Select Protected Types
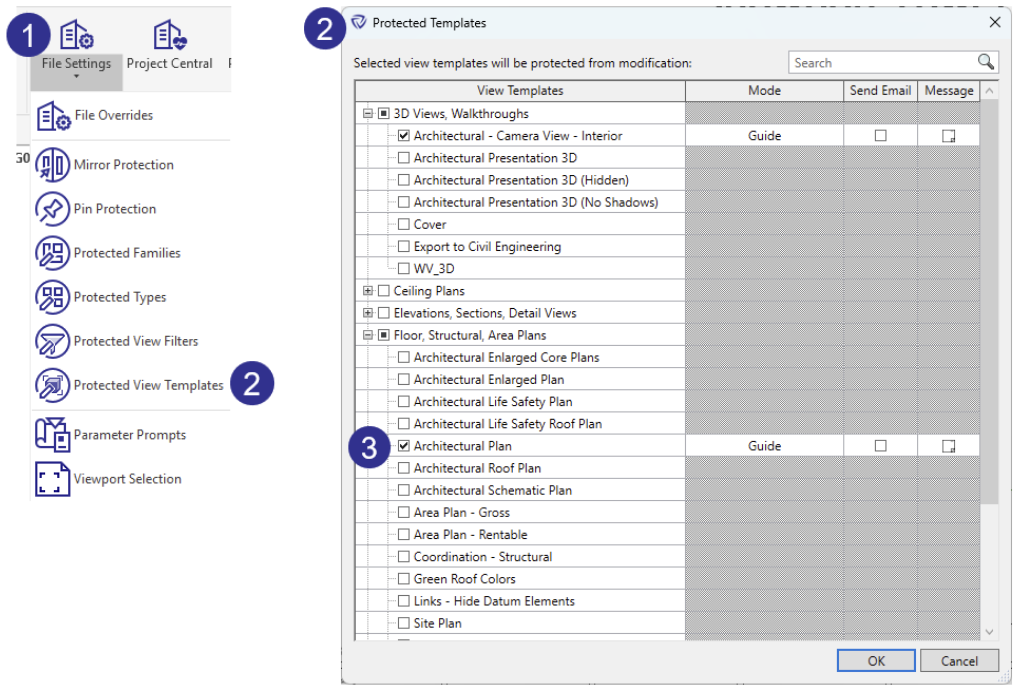The width and height of the screenshot is (1015, 692). tap(114, 297)
